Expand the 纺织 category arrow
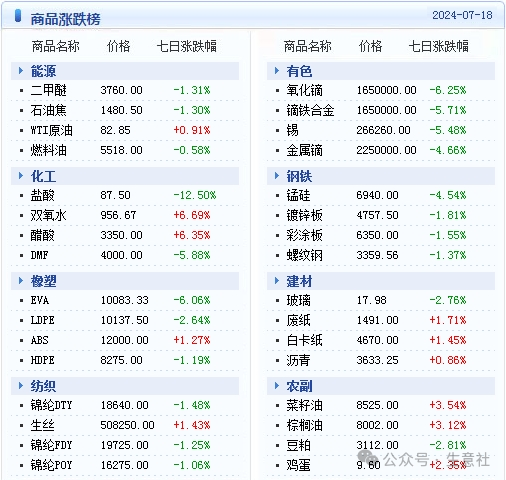This screenshot has width=506, height=480. click(x=21, y=386)
